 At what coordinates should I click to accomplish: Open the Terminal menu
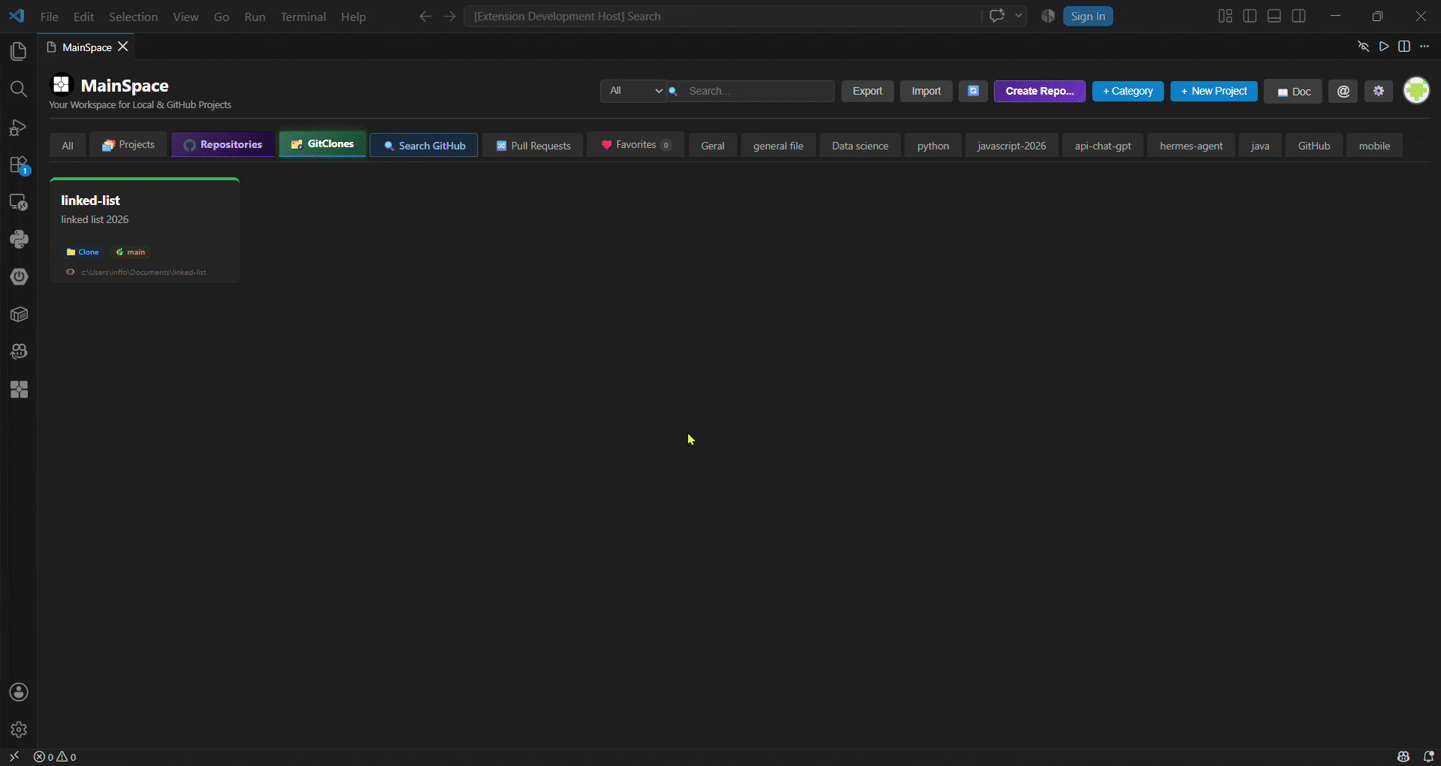pyautogui.click(x=303, y=17)
